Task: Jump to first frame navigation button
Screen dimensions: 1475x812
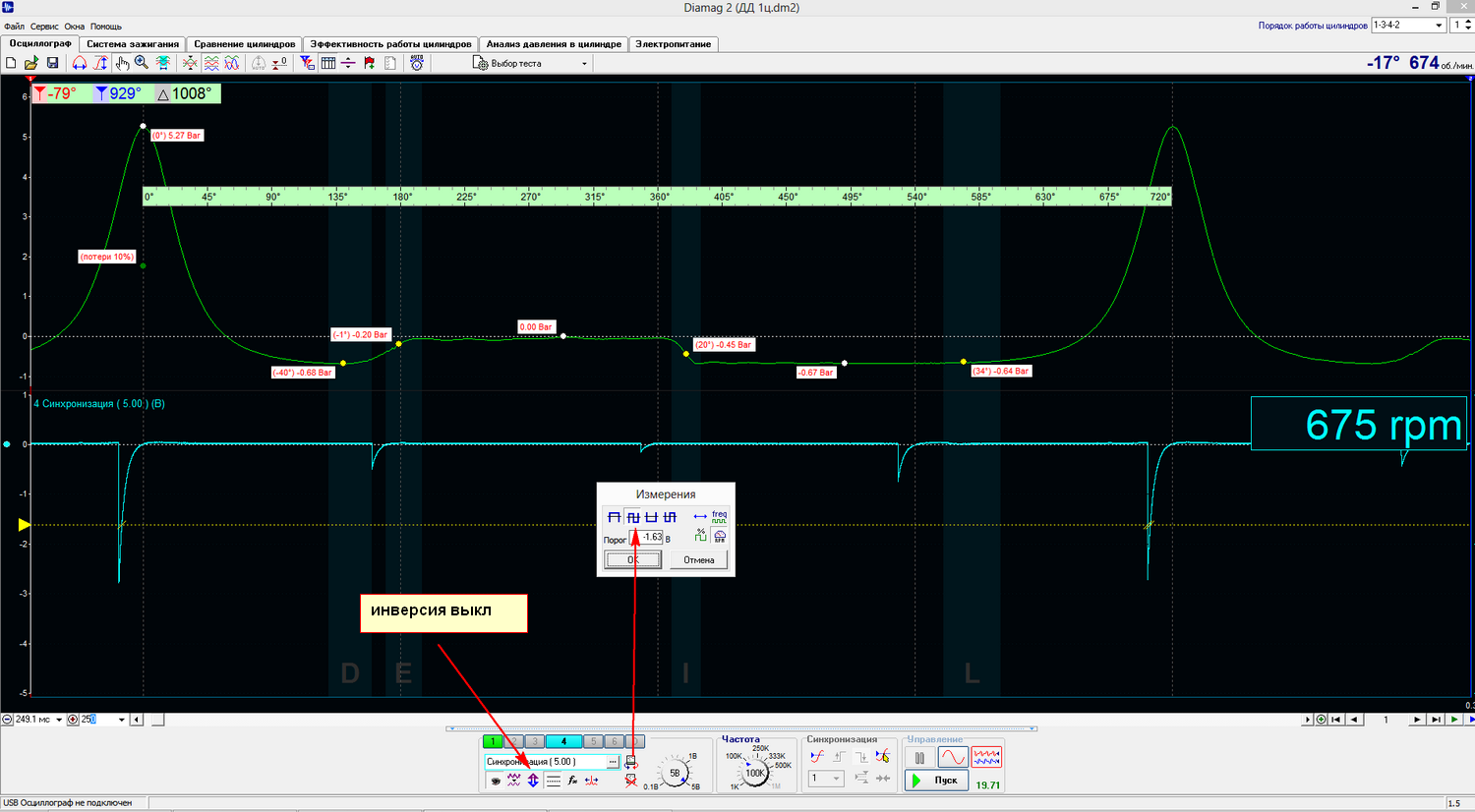Action: point(1335,720)
